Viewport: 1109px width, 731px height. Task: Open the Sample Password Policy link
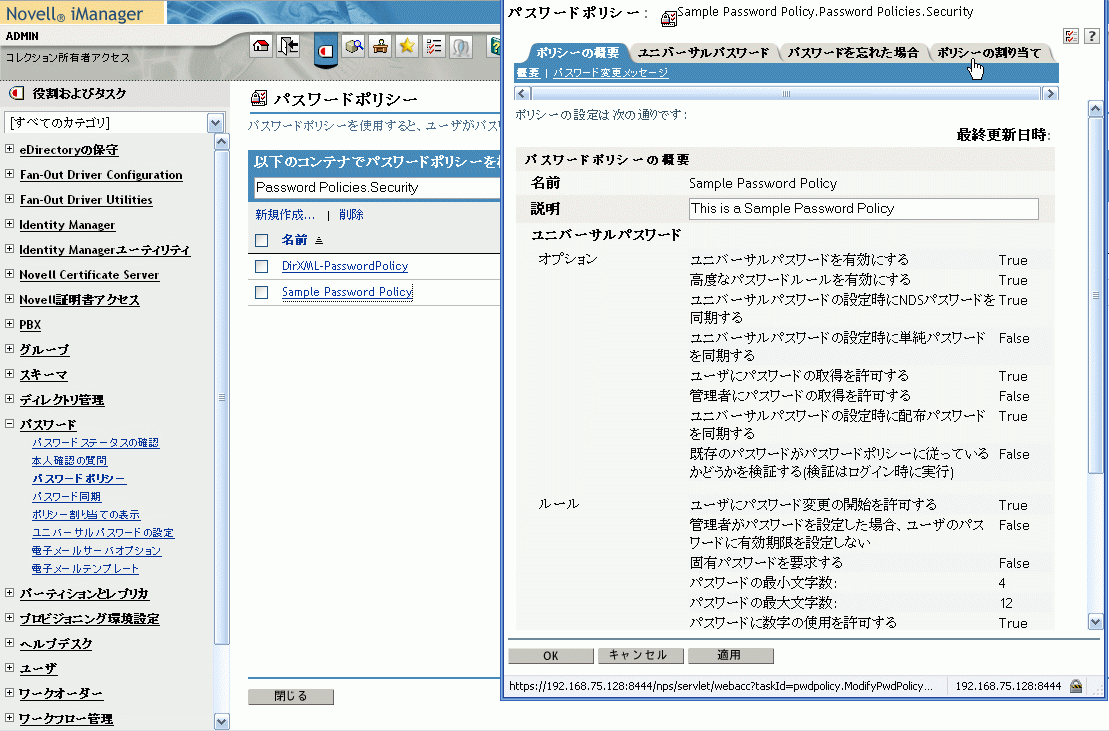347,292
